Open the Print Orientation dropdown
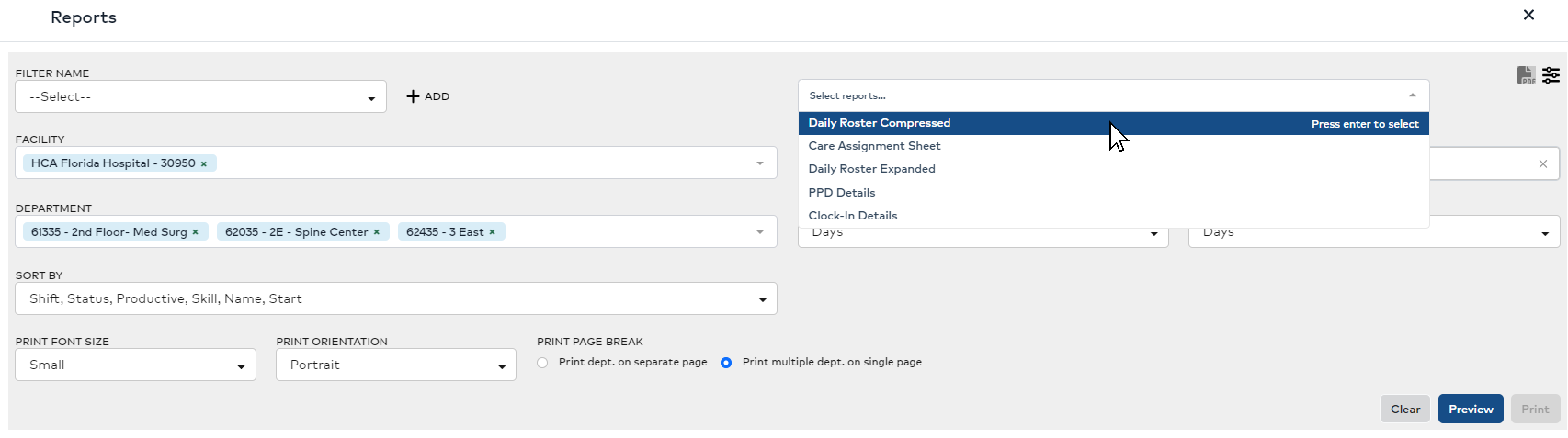 [395, 365]
